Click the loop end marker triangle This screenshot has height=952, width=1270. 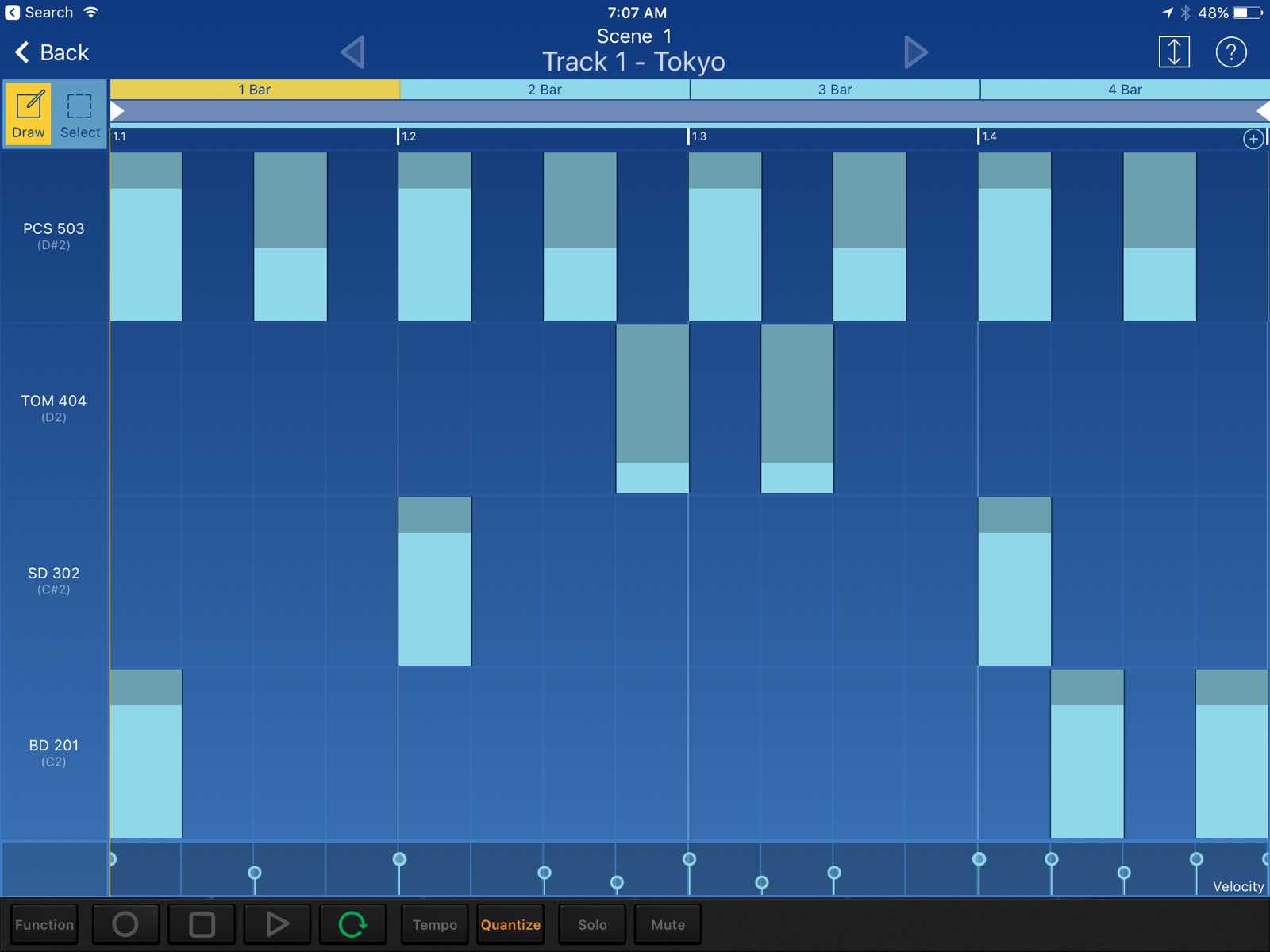pos(1263,111)
